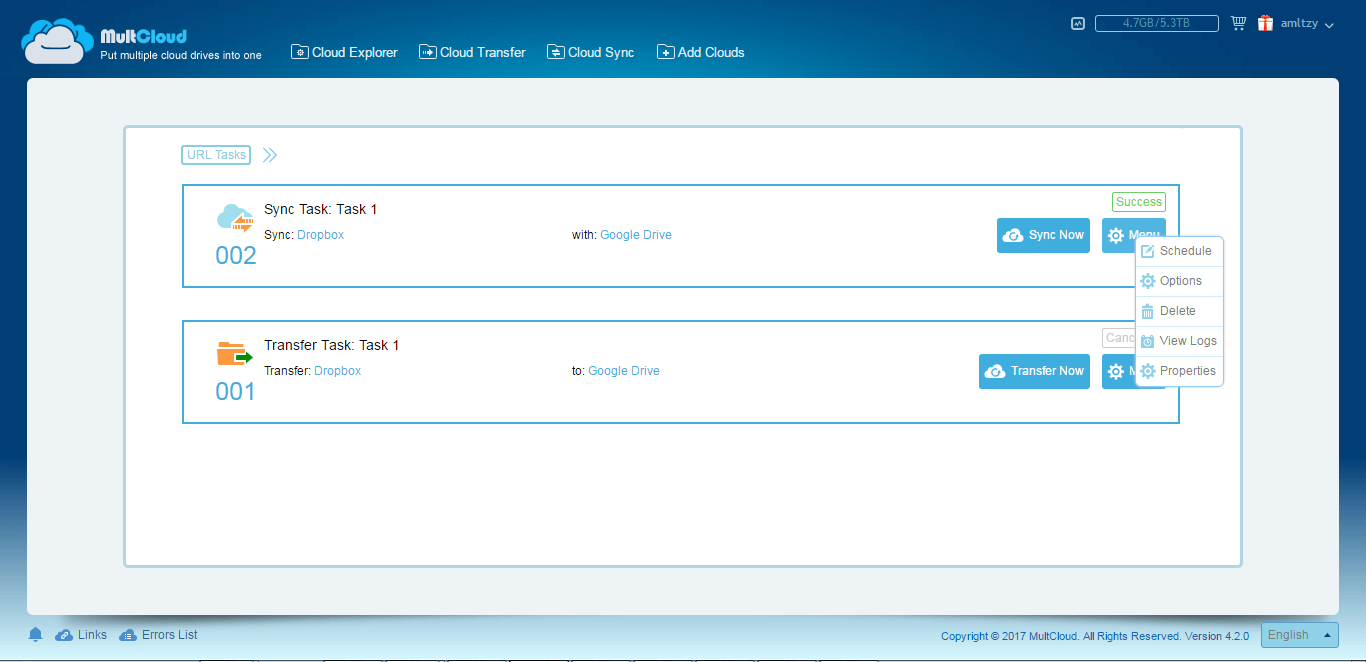The image size is (1366, 662).
Task: Select Properties from the task menu
Action: 1179,371
